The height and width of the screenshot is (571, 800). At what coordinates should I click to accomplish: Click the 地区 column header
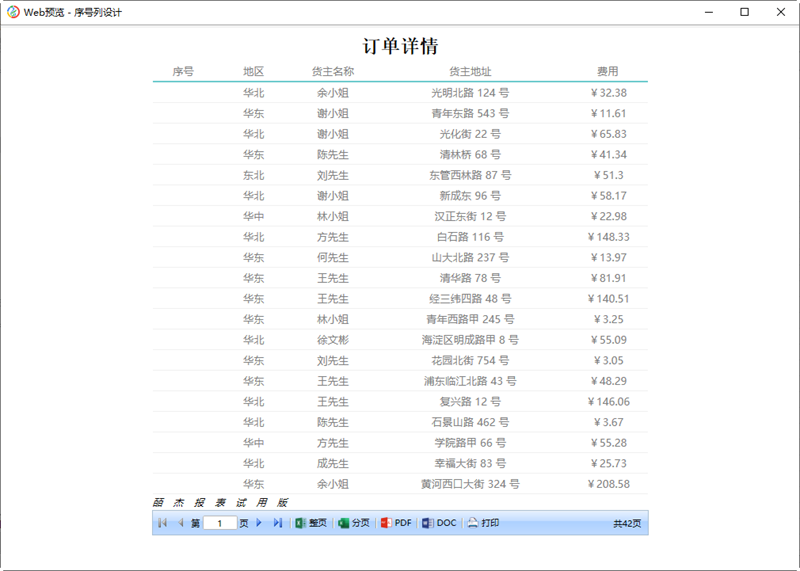[x=254, y=72]
